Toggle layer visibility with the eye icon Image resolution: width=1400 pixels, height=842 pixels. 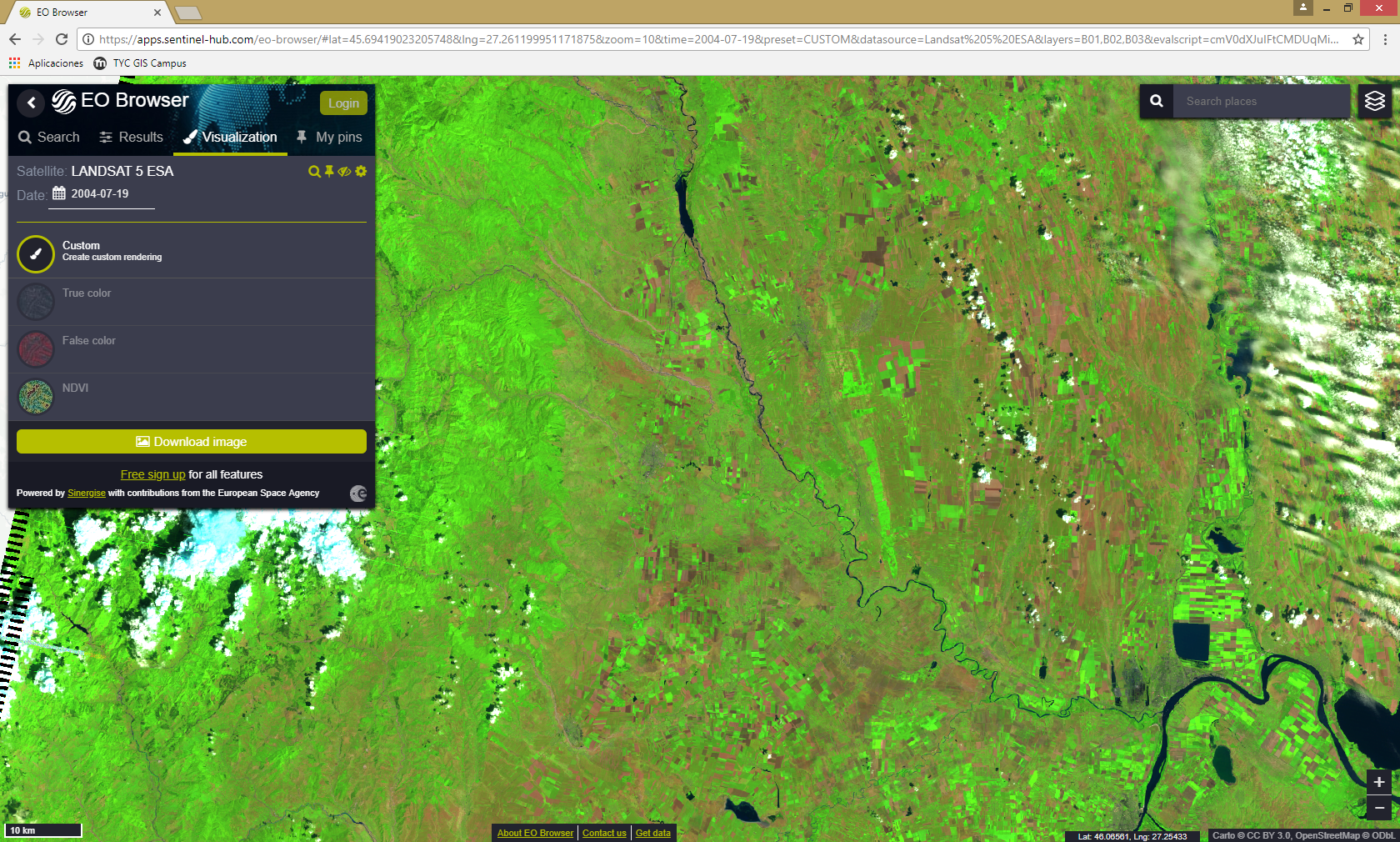[344, 172]
